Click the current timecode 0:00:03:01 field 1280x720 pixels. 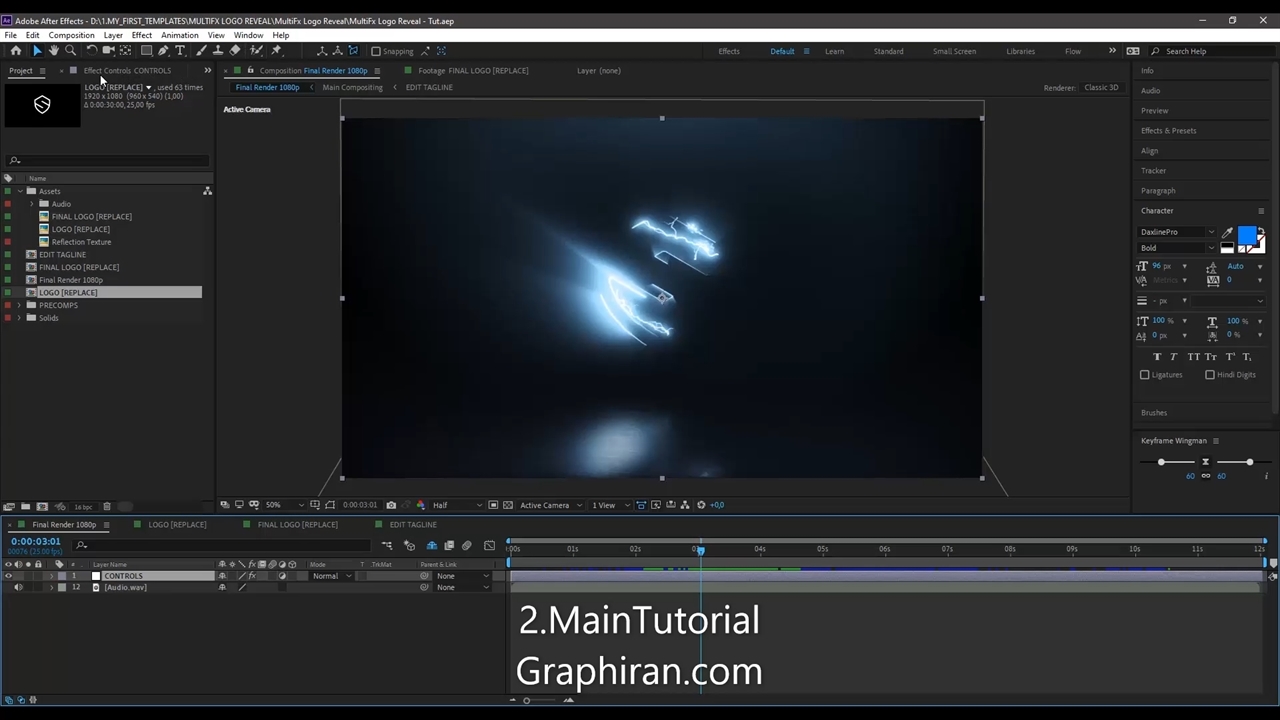[x=36, y=541]
